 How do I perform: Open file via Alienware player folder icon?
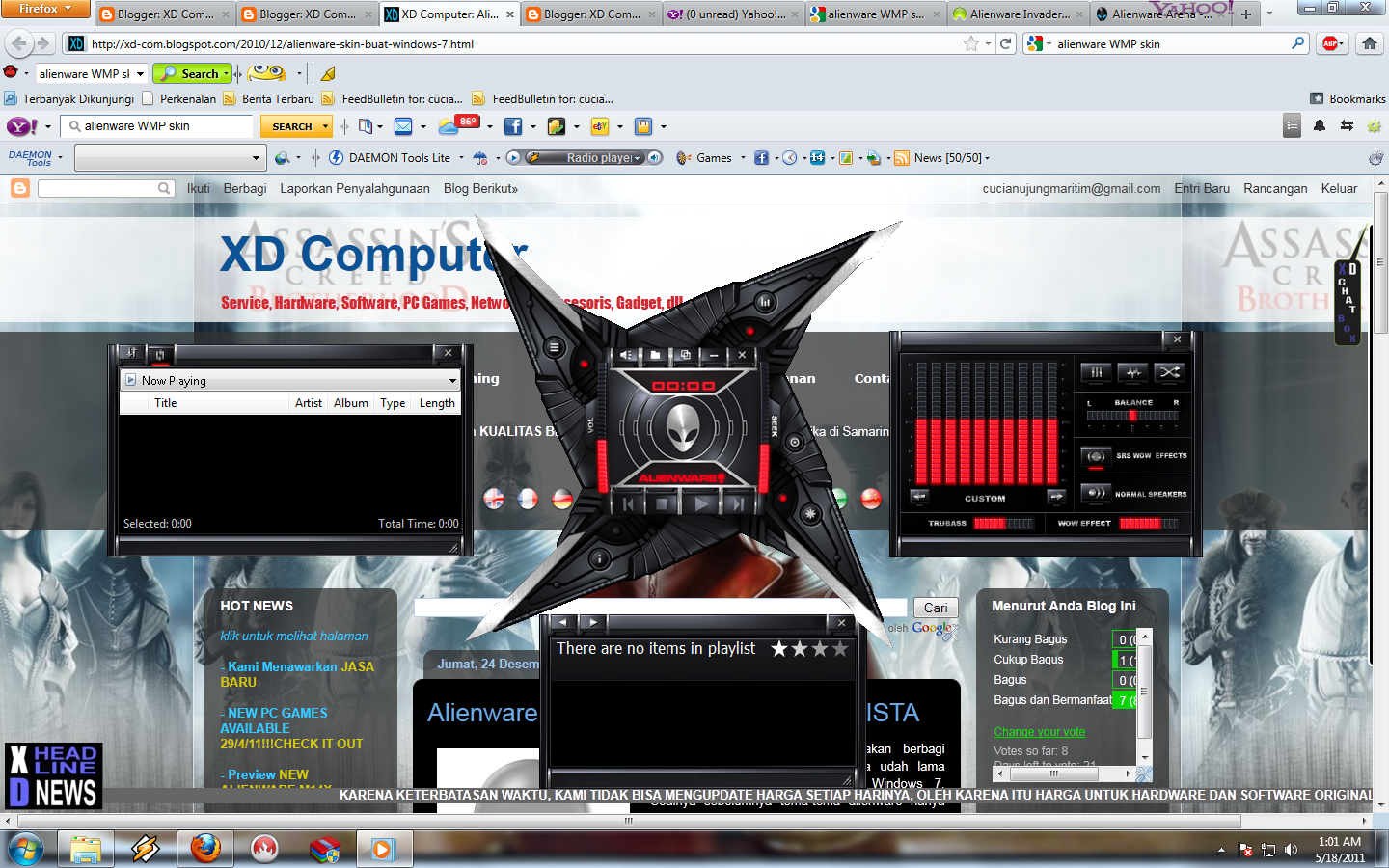point(656,355)
